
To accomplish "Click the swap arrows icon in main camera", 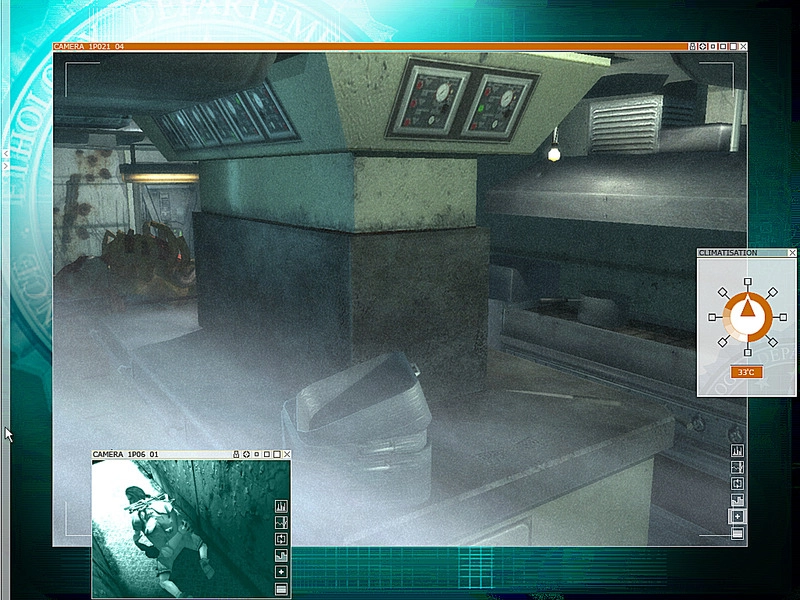I will coord(737,484).
